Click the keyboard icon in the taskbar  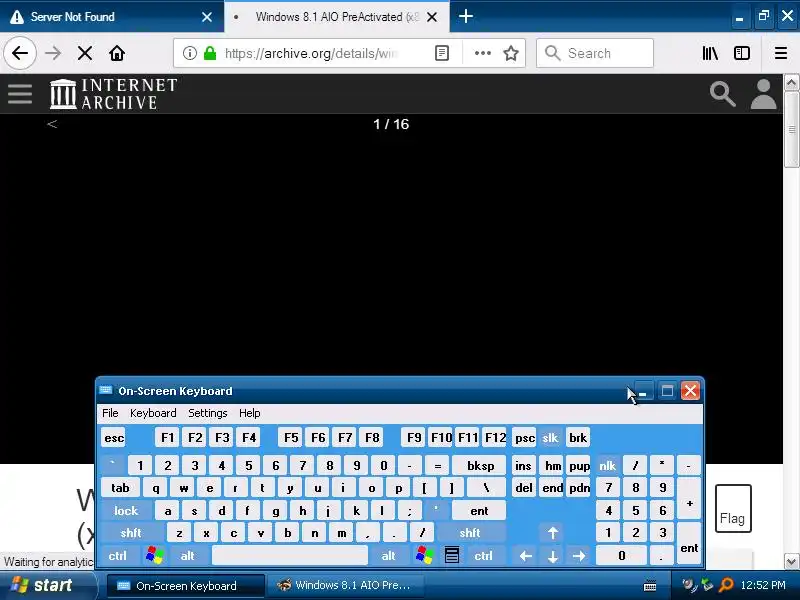click(650, 586)
